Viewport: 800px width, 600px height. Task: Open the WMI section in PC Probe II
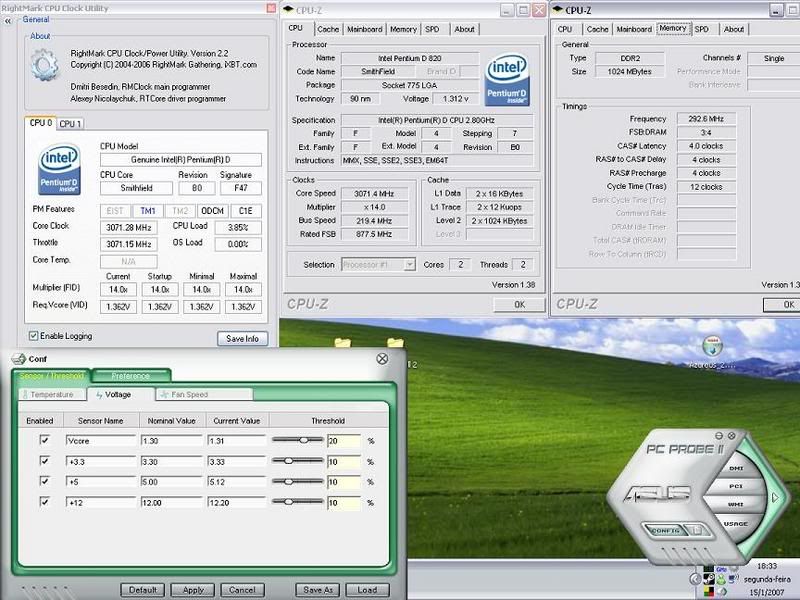click(736, 505)
